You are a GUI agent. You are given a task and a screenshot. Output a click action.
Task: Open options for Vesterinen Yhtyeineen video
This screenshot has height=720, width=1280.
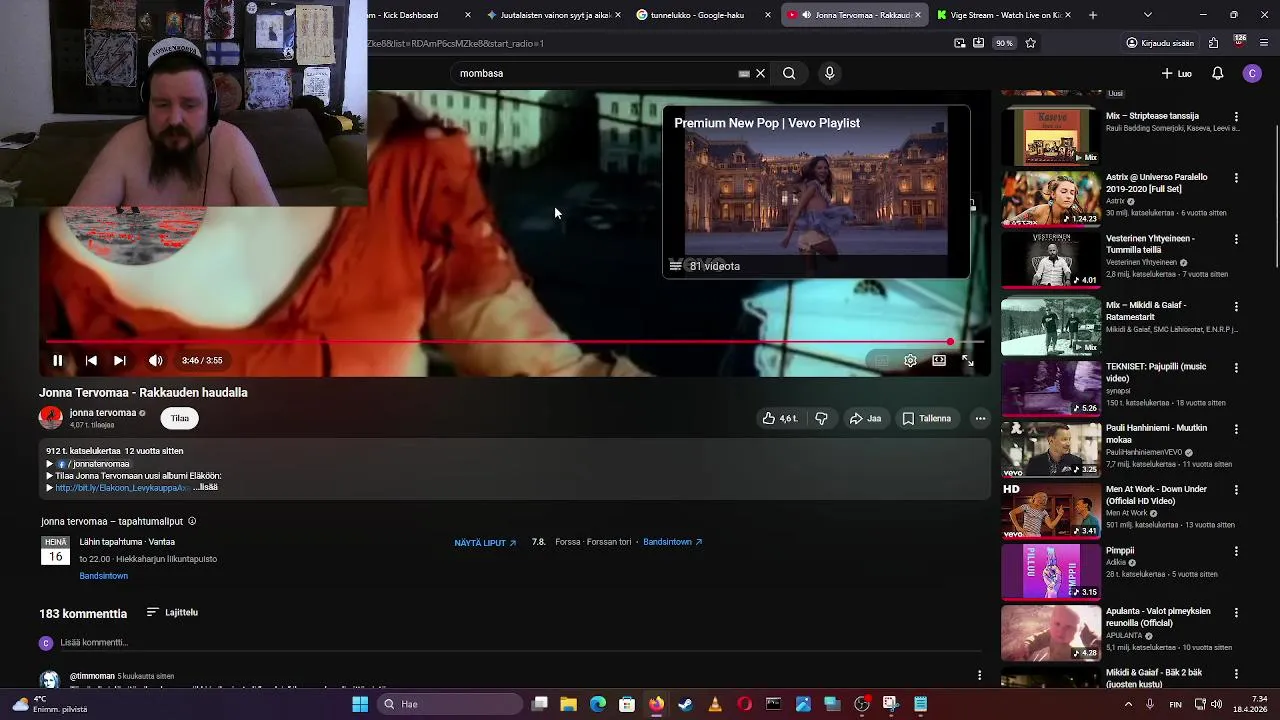(1236, 240)
